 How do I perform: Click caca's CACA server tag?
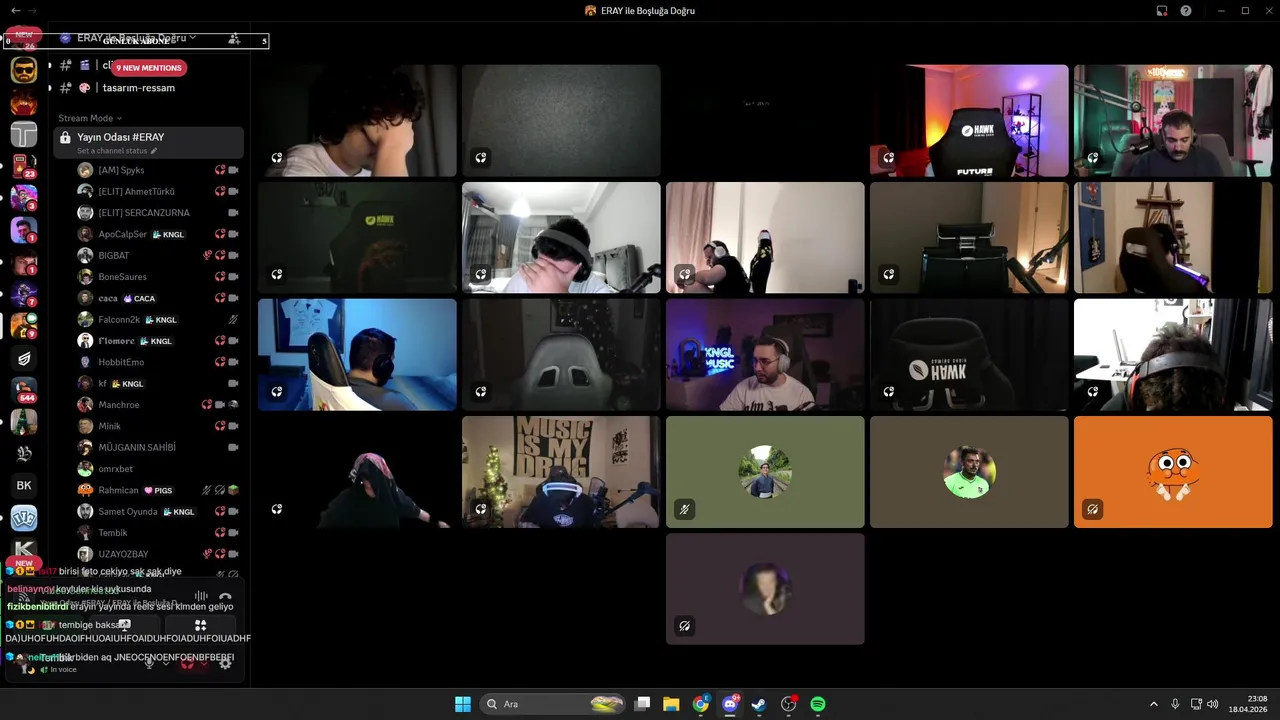(139, 299)
